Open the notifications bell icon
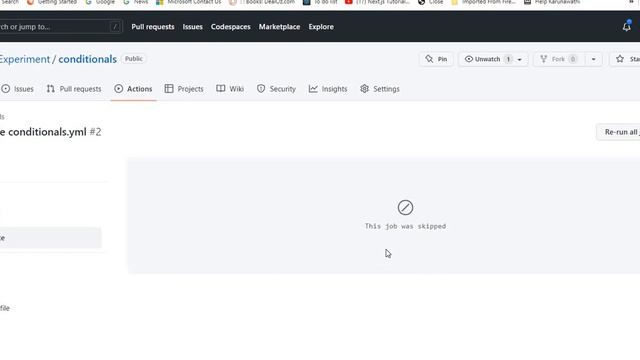 (x=627, y=27)
